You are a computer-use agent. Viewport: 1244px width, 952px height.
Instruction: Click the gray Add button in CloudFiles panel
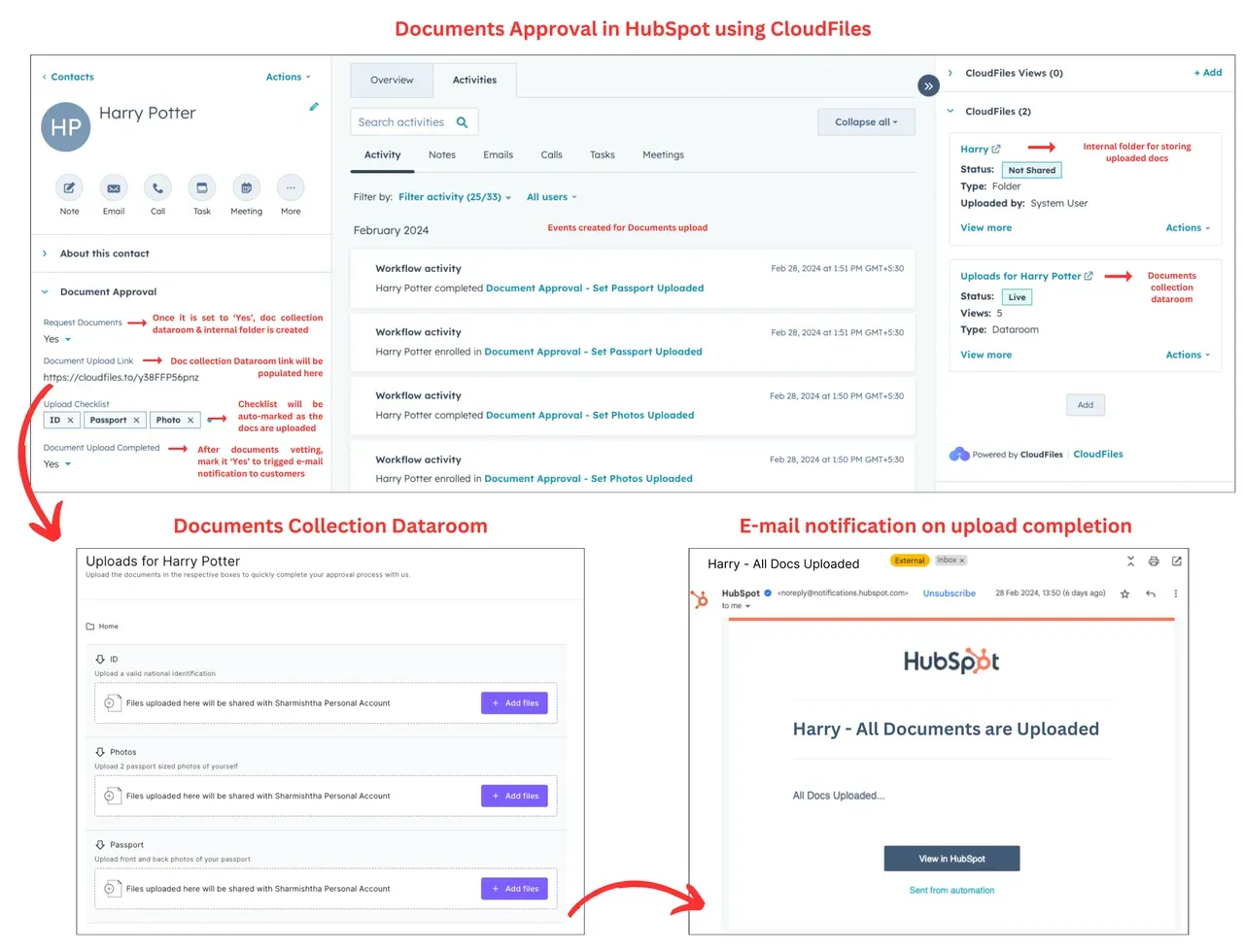(x=1086, y=405)
